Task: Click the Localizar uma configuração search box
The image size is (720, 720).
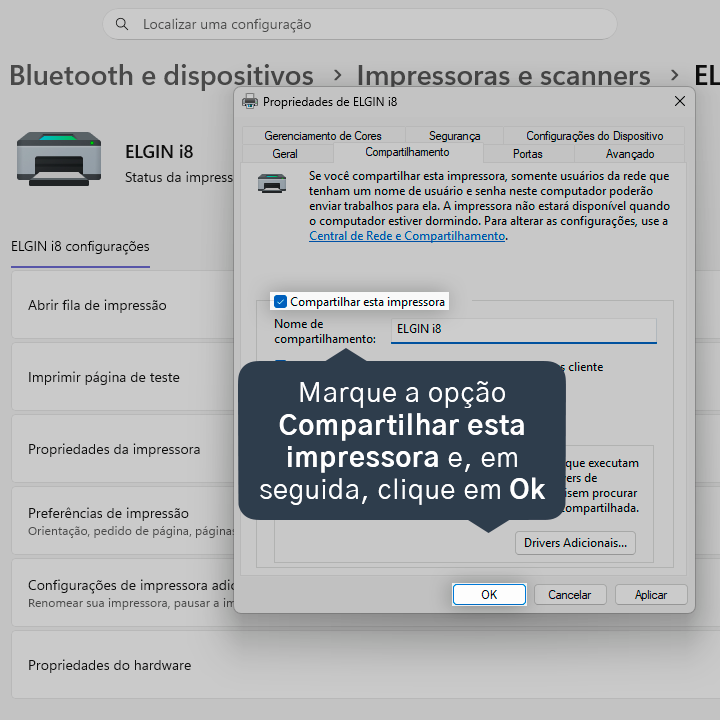Action: point(360,24)
